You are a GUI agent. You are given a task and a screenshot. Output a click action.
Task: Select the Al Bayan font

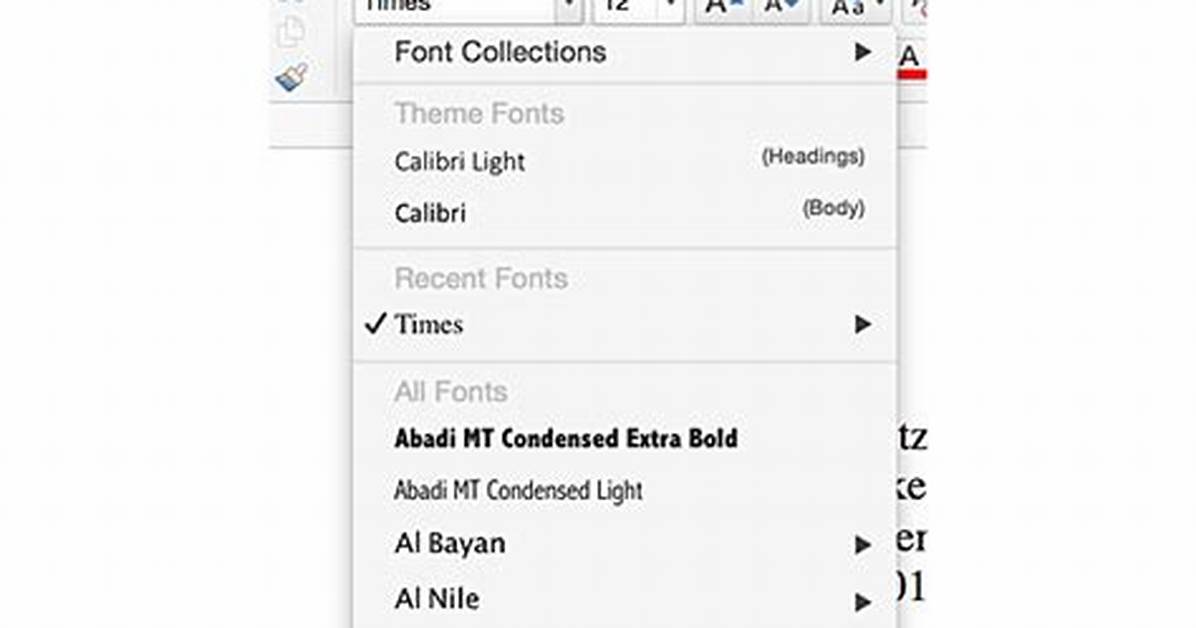point(625,543)
